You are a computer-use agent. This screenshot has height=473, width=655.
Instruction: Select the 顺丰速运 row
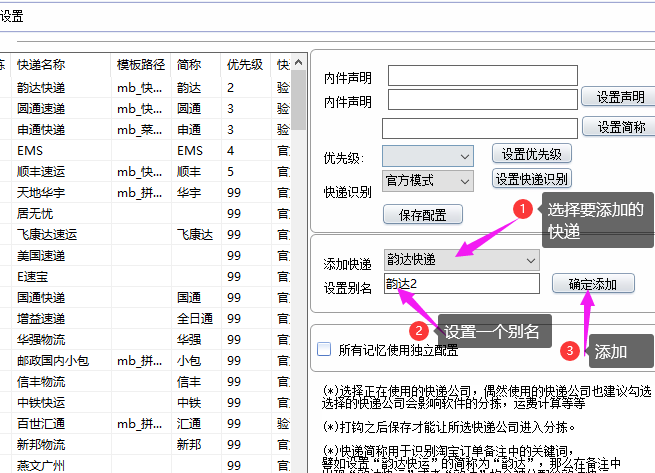pyautogui.click(x=41, y=172)
